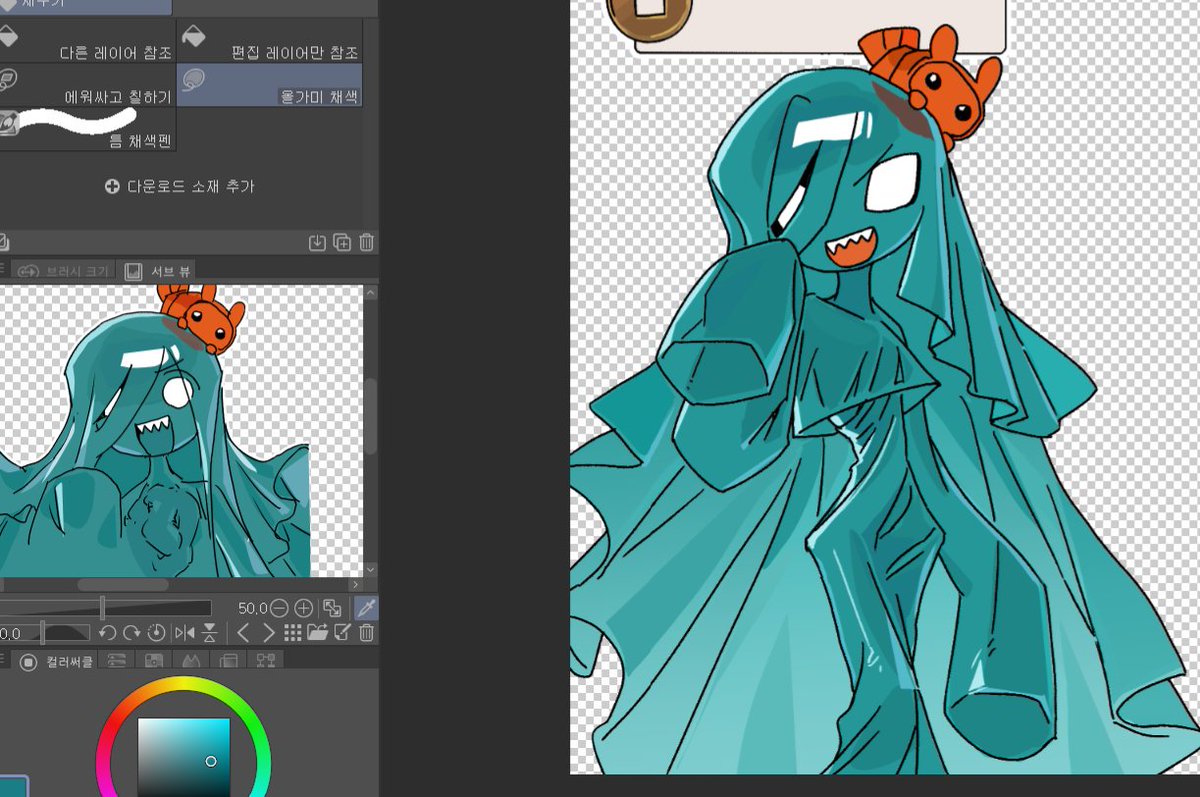Clear the current Sub View image

point(367,633)
